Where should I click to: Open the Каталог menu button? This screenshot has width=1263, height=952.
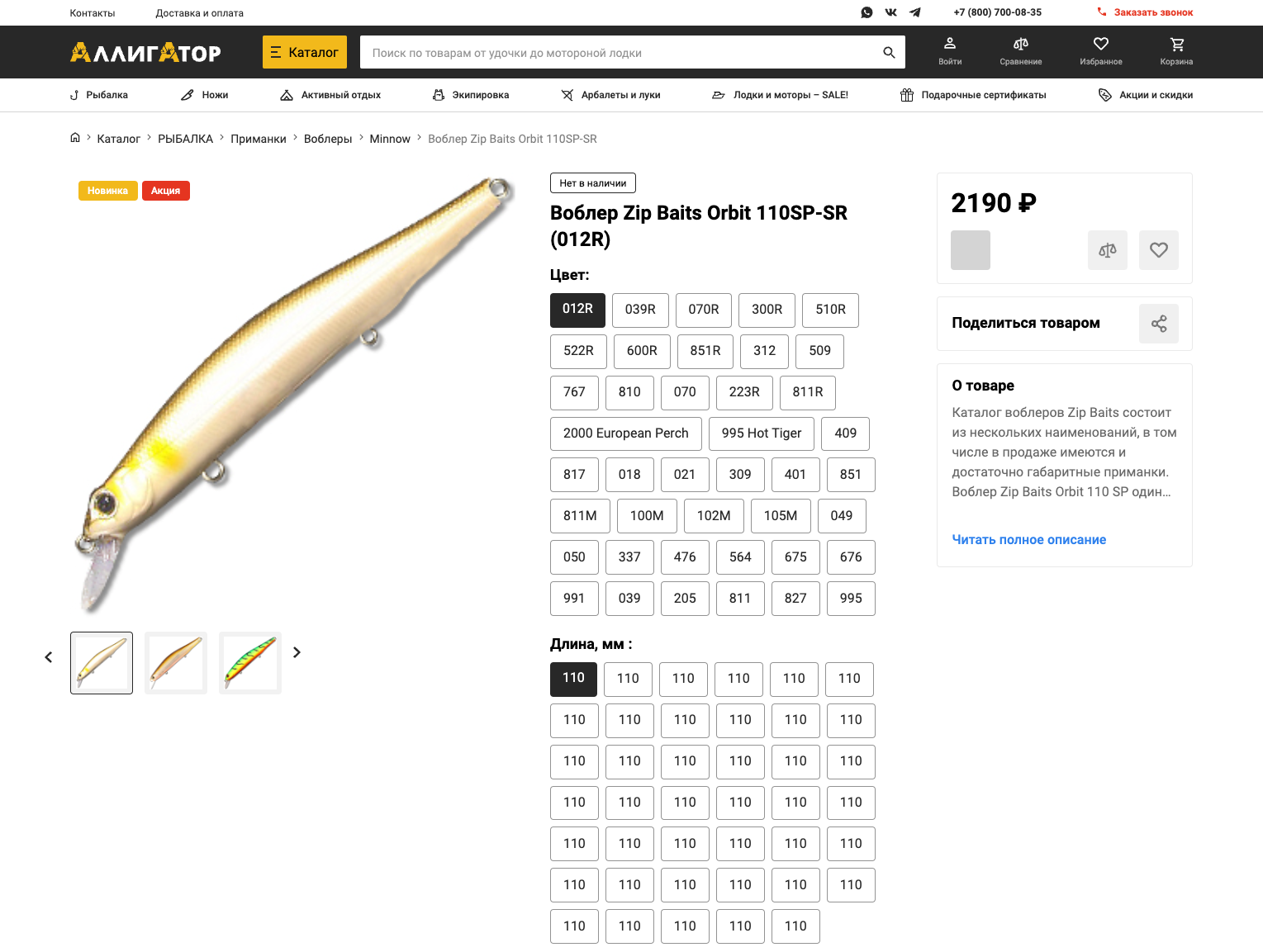pyautogui.click(x=305, y=52)
